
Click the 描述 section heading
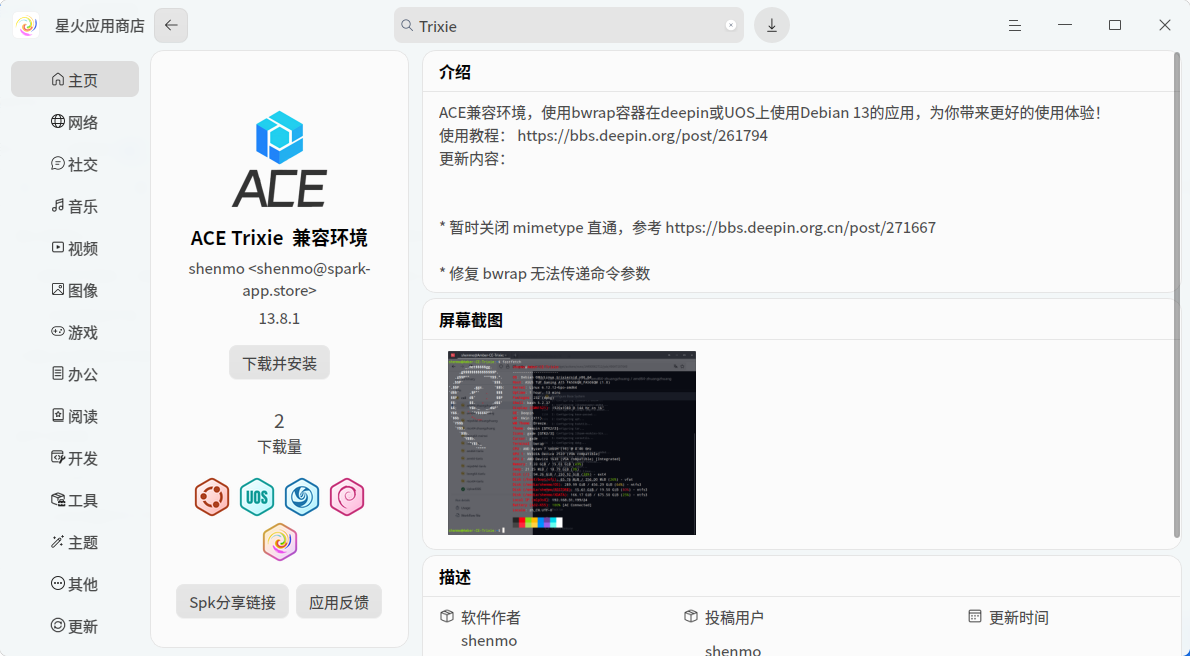pos(455,577)
